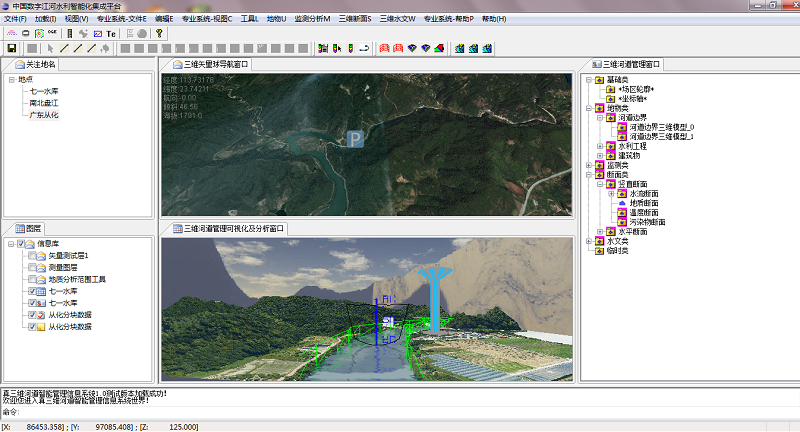Expand the 水流断面 tree node
Viewport: 800px width, 432px height.
pos(611,194)
